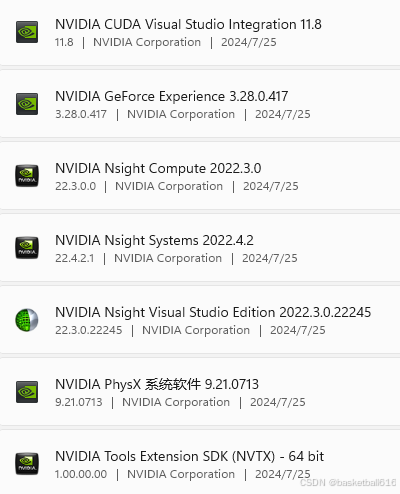Click the NVIDIA CUDA Visual Studio Integration icon

coord(27,32)
